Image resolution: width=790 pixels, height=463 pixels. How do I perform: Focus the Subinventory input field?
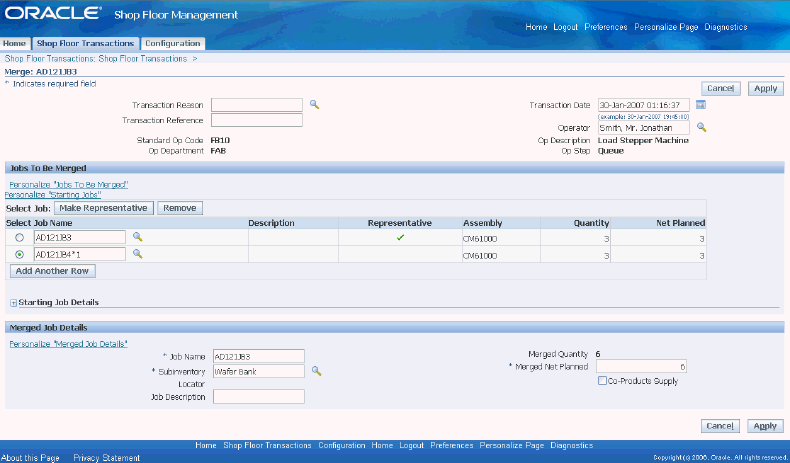tap(259, 371)
